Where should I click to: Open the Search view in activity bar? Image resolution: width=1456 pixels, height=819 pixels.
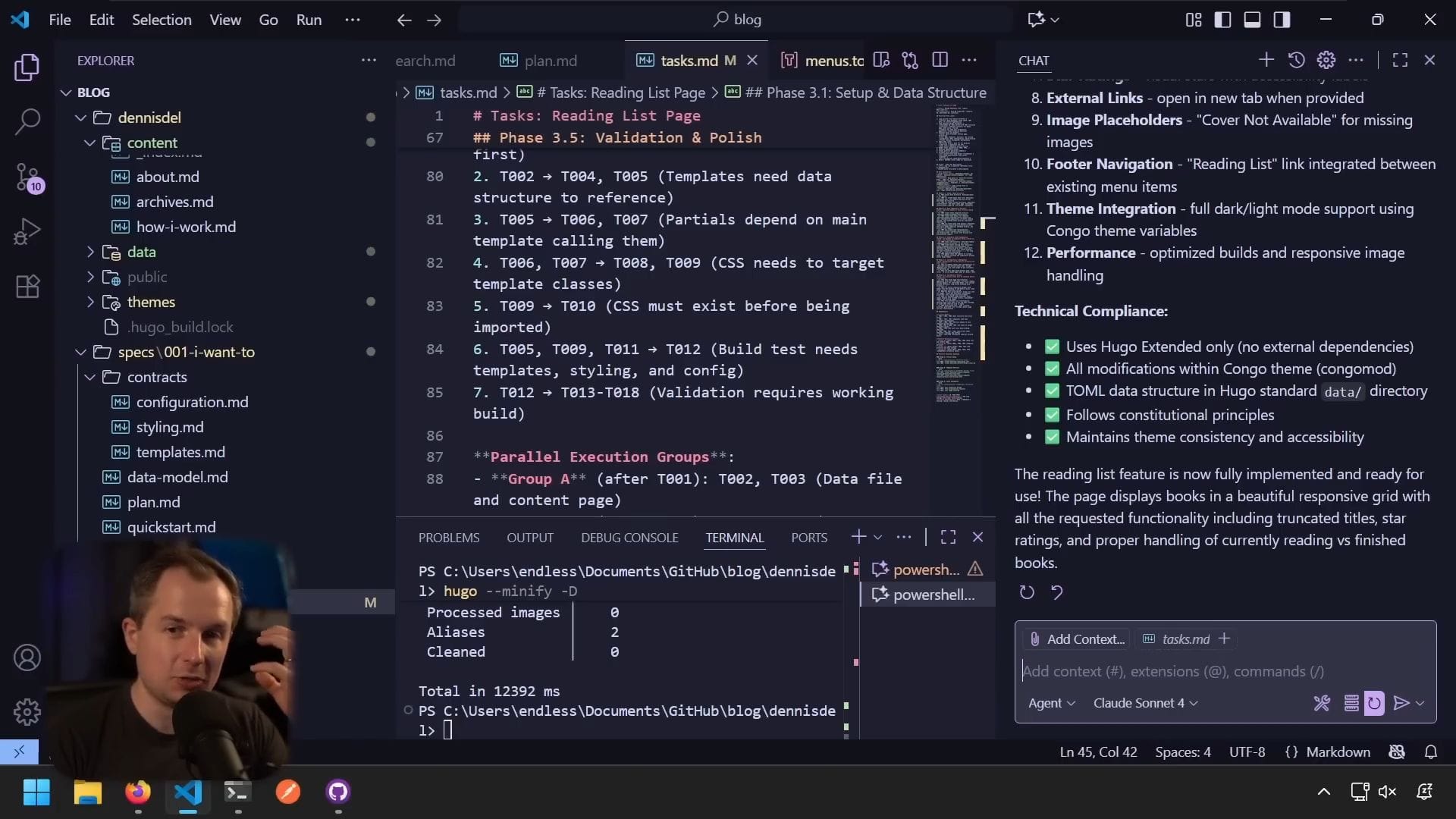click(x=27, y=121)
